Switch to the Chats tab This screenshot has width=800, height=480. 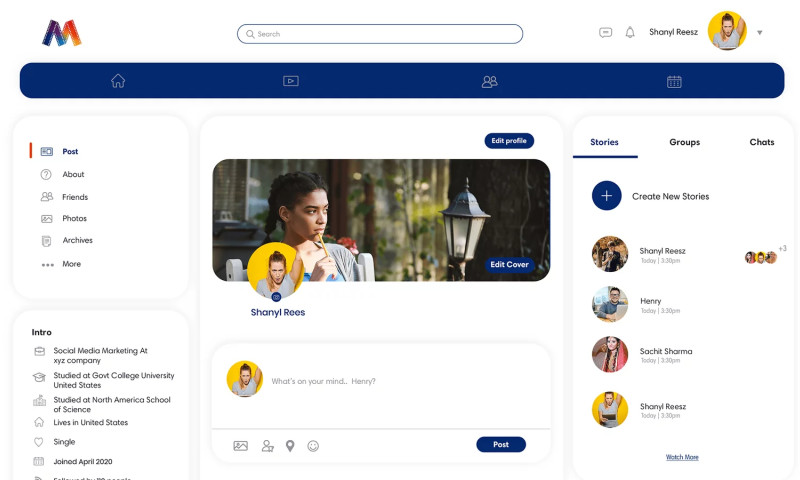(761, 142)
